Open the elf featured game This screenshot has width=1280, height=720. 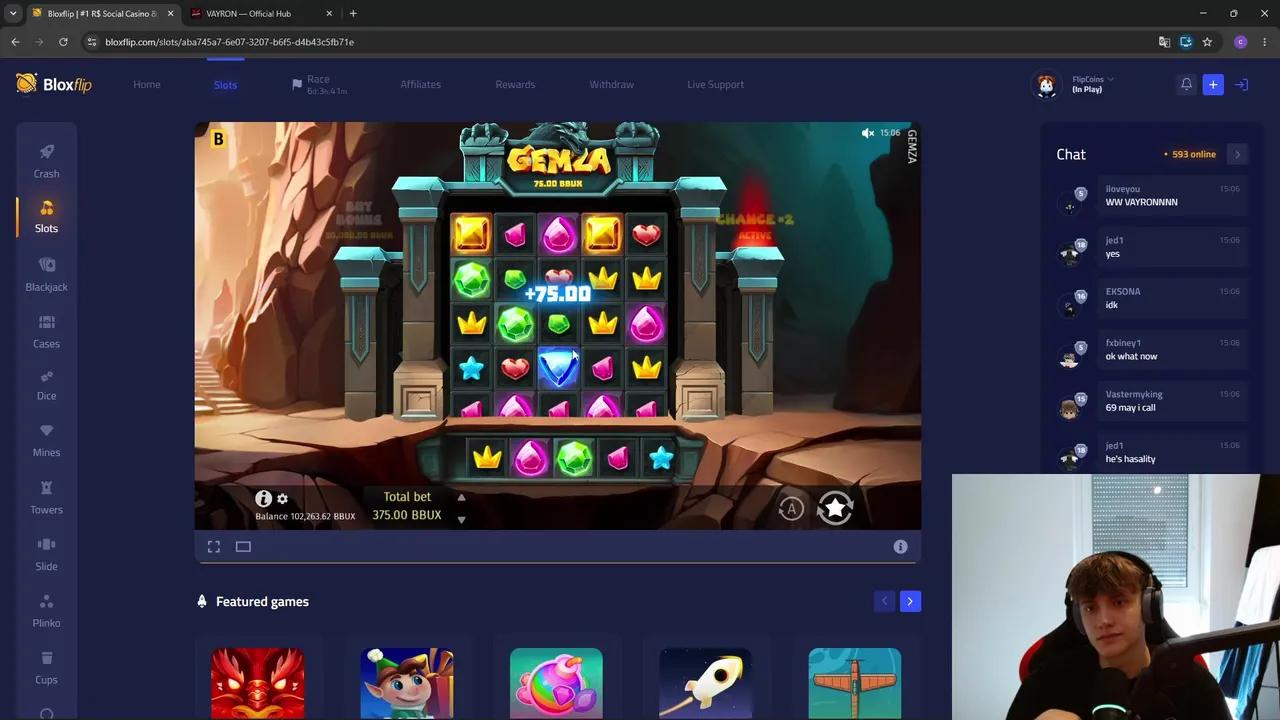[407, 683]
